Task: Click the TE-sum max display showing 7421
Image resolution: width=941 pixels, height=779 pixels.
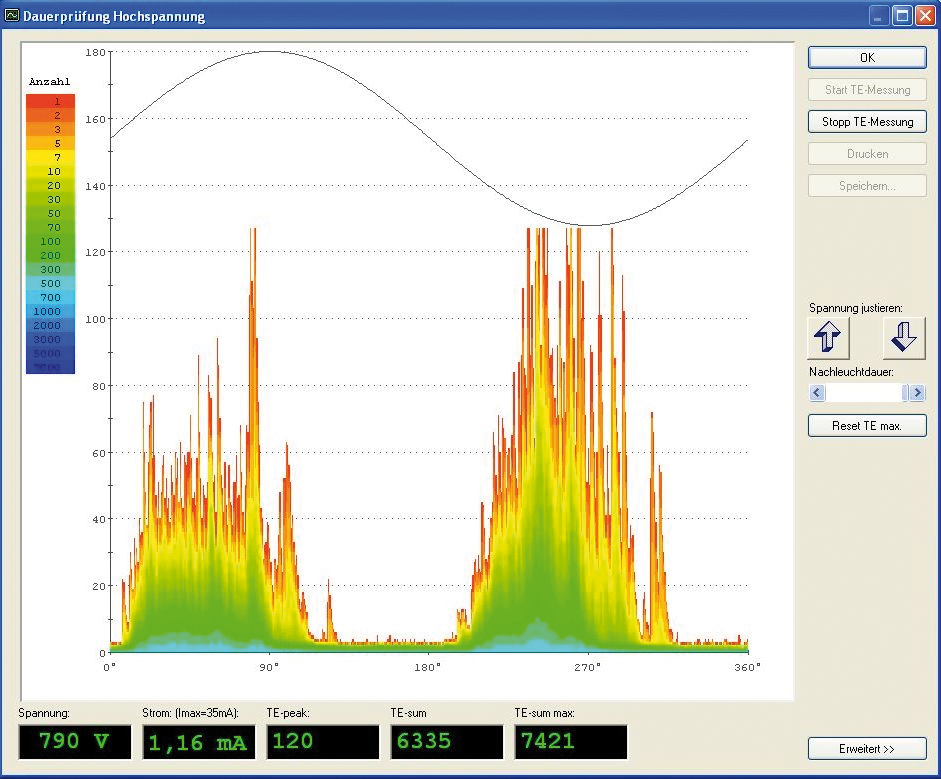Action: [x=567, y=742]
